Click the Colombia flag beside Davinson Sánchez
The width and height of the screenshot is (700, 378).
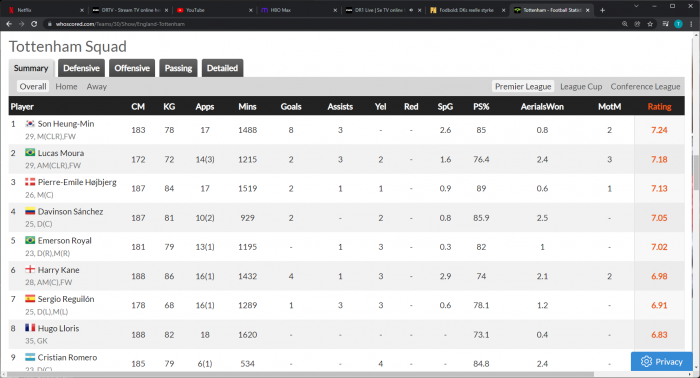click(30, 211)
